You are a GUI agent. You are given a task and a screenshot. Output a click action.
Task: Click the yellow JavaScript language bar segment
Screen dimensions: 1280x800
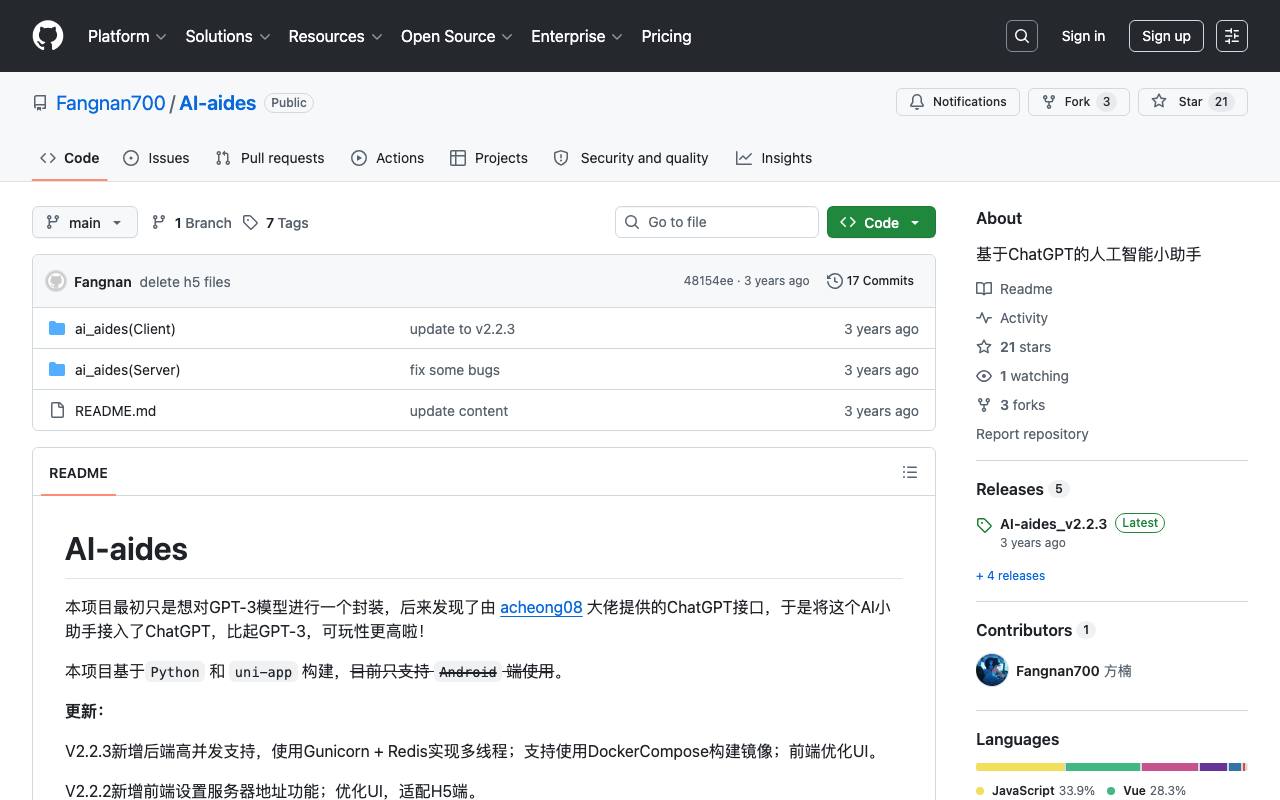pyautogui.click(x=1021, y=767)
